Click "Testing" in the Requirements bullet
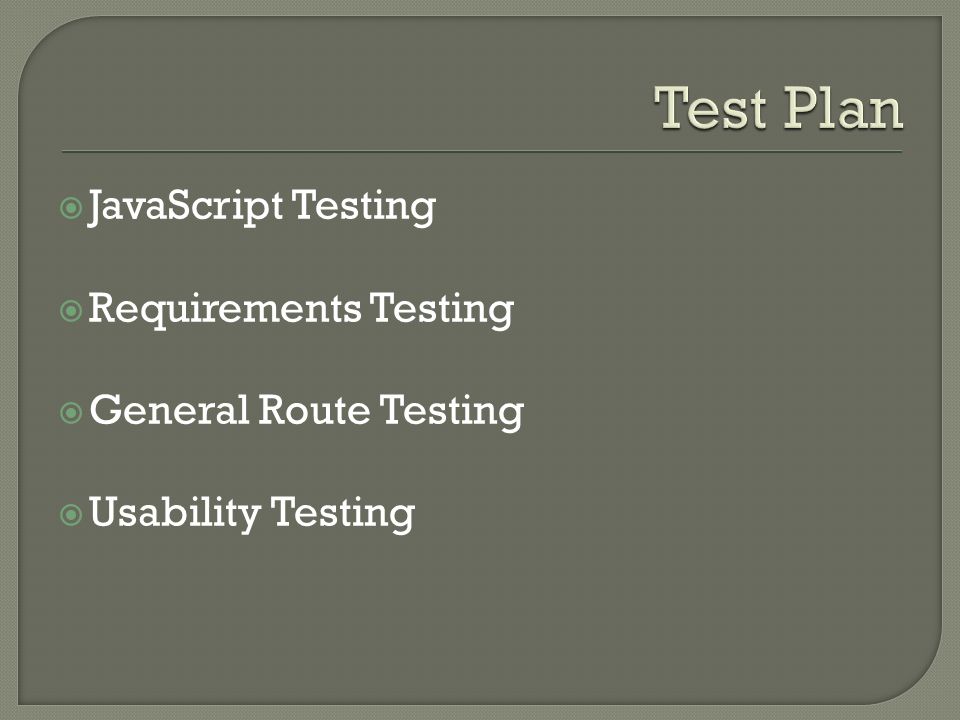 (x=441, y=310)
